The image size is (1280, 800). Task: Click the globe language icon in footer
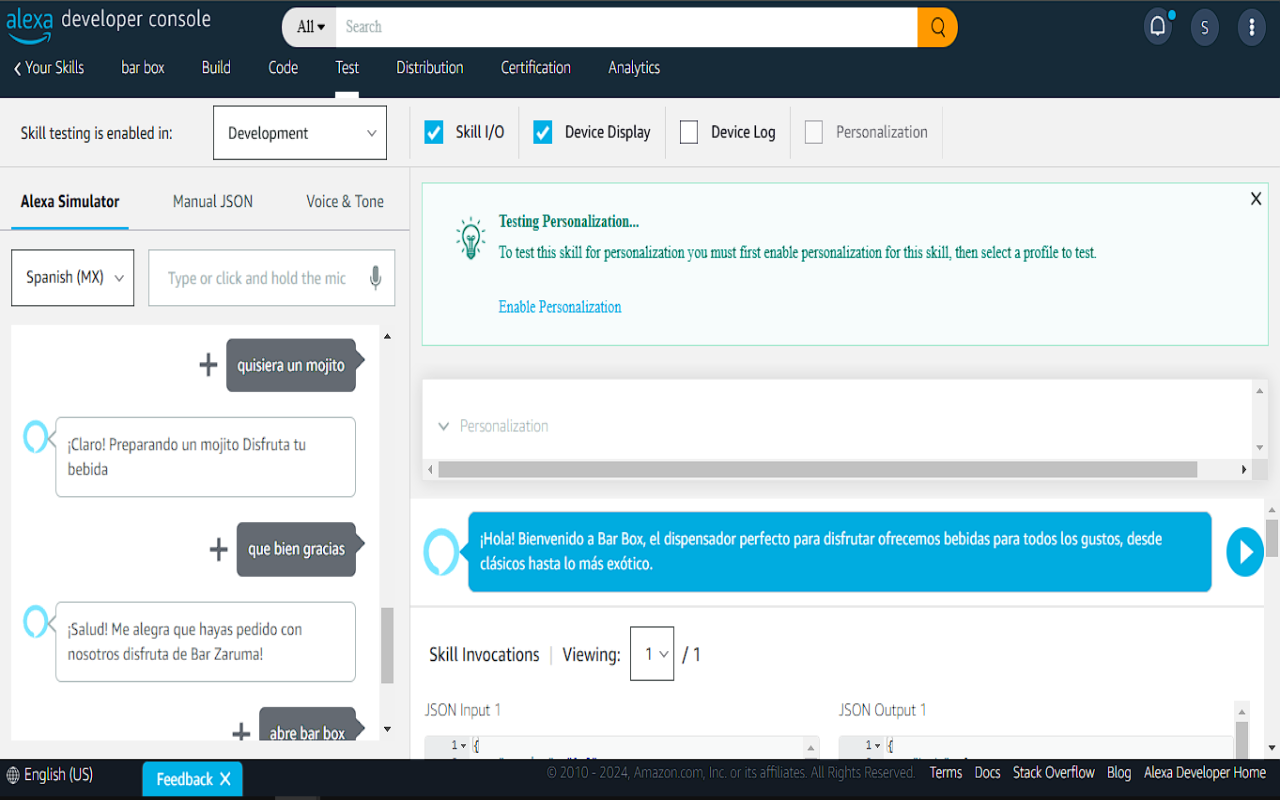(13, 775)
